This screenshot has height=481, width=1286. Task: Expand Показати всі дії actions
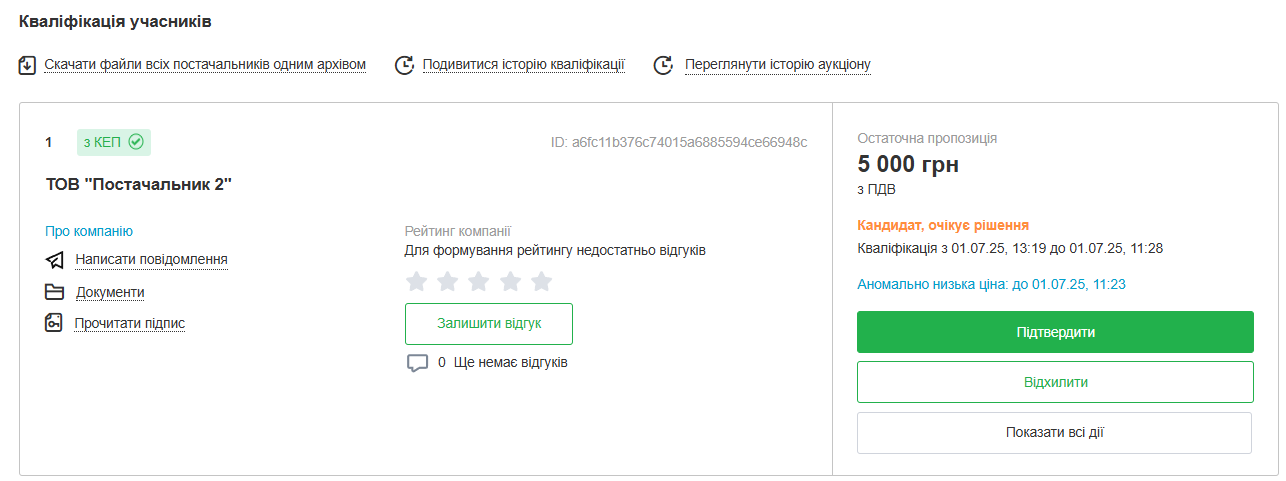tap(1054, 433)
